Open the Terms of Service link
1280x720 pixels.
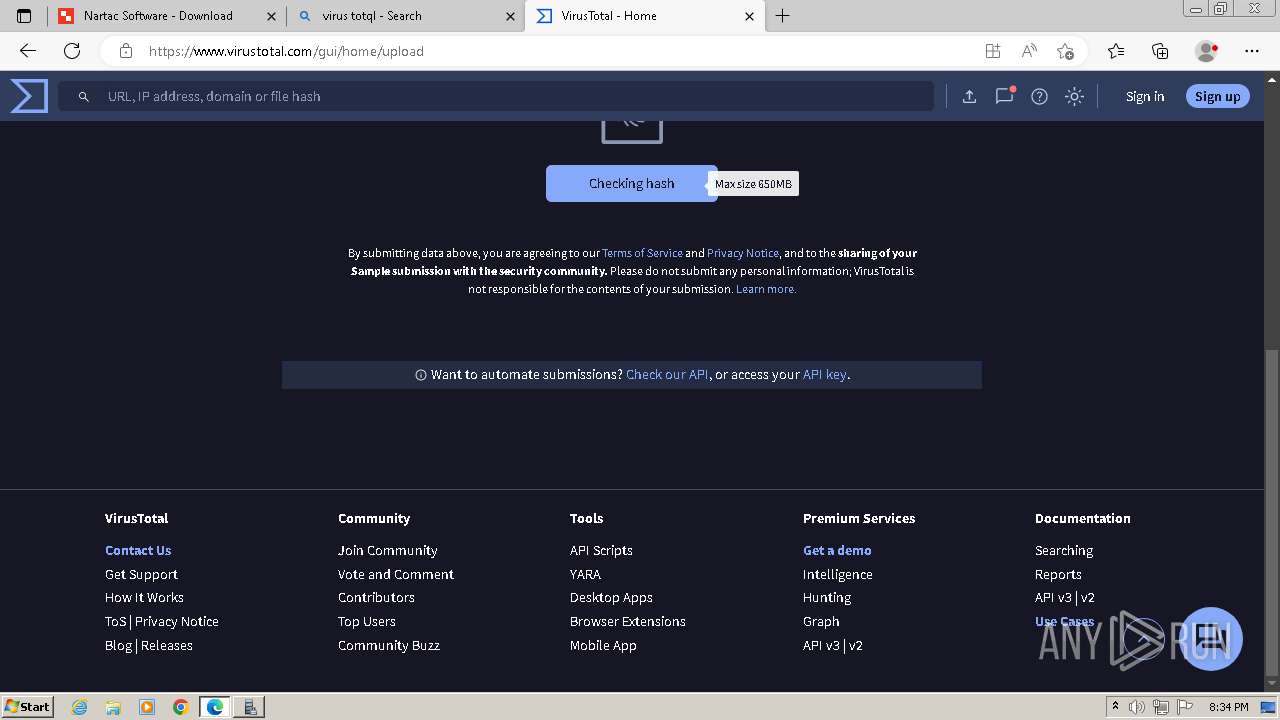pyautogui.click(x=642, y=253)
